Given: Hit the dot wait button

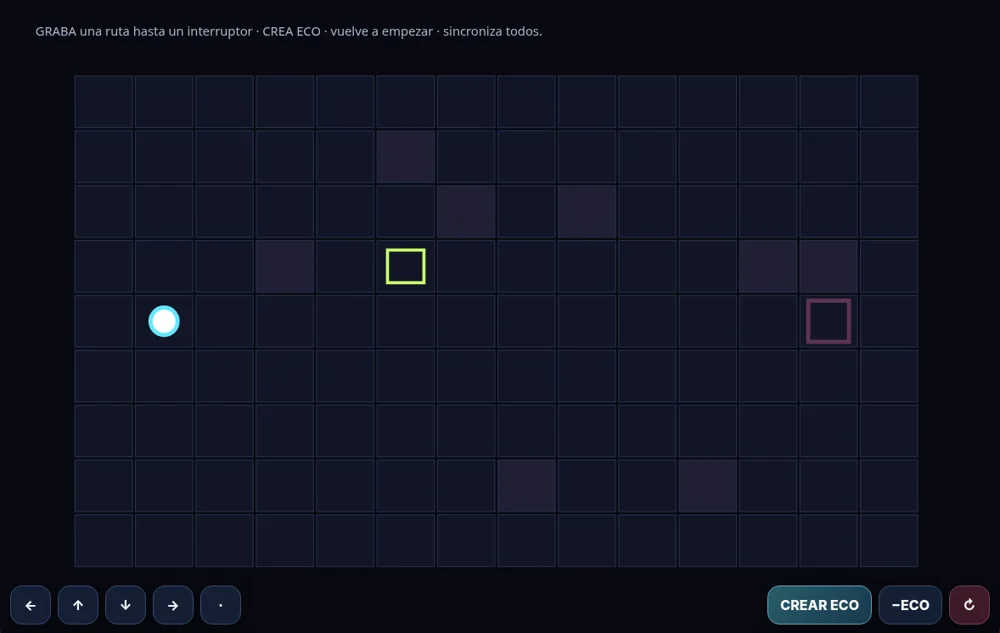Looking at the screenshot, I should (221, 605).
